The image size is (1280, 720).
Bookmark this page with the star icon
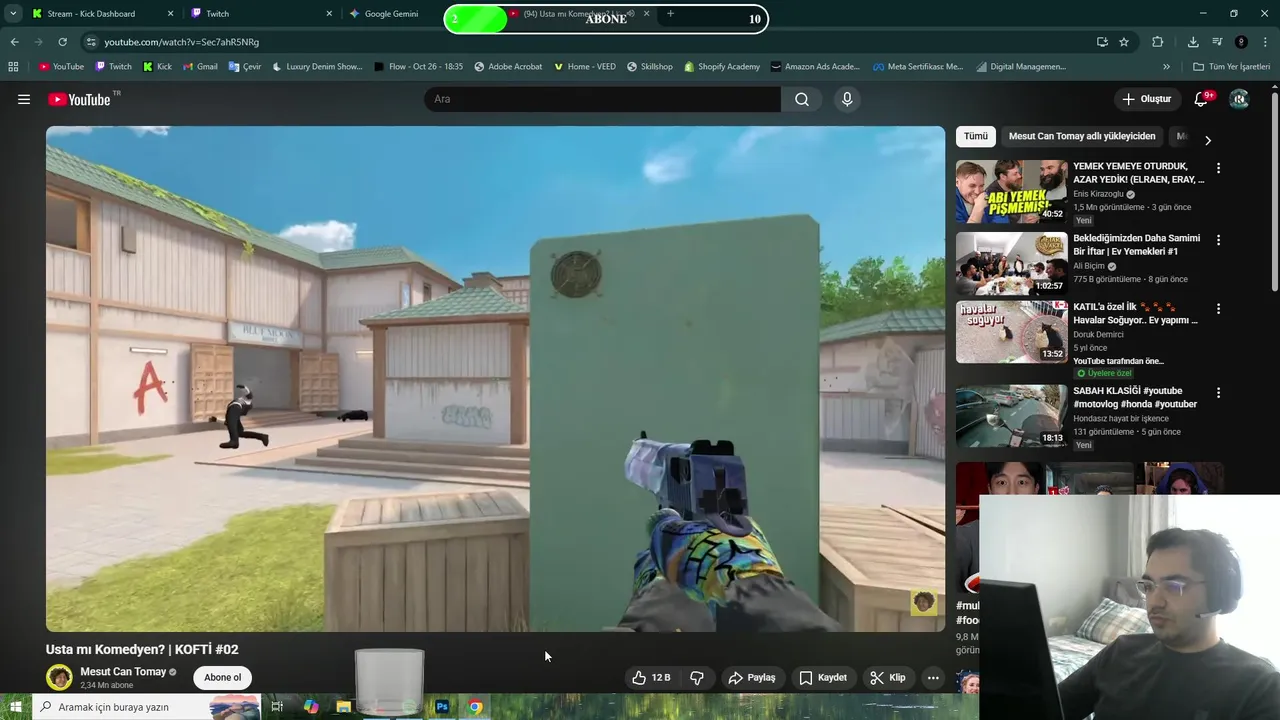[1124, 42]
